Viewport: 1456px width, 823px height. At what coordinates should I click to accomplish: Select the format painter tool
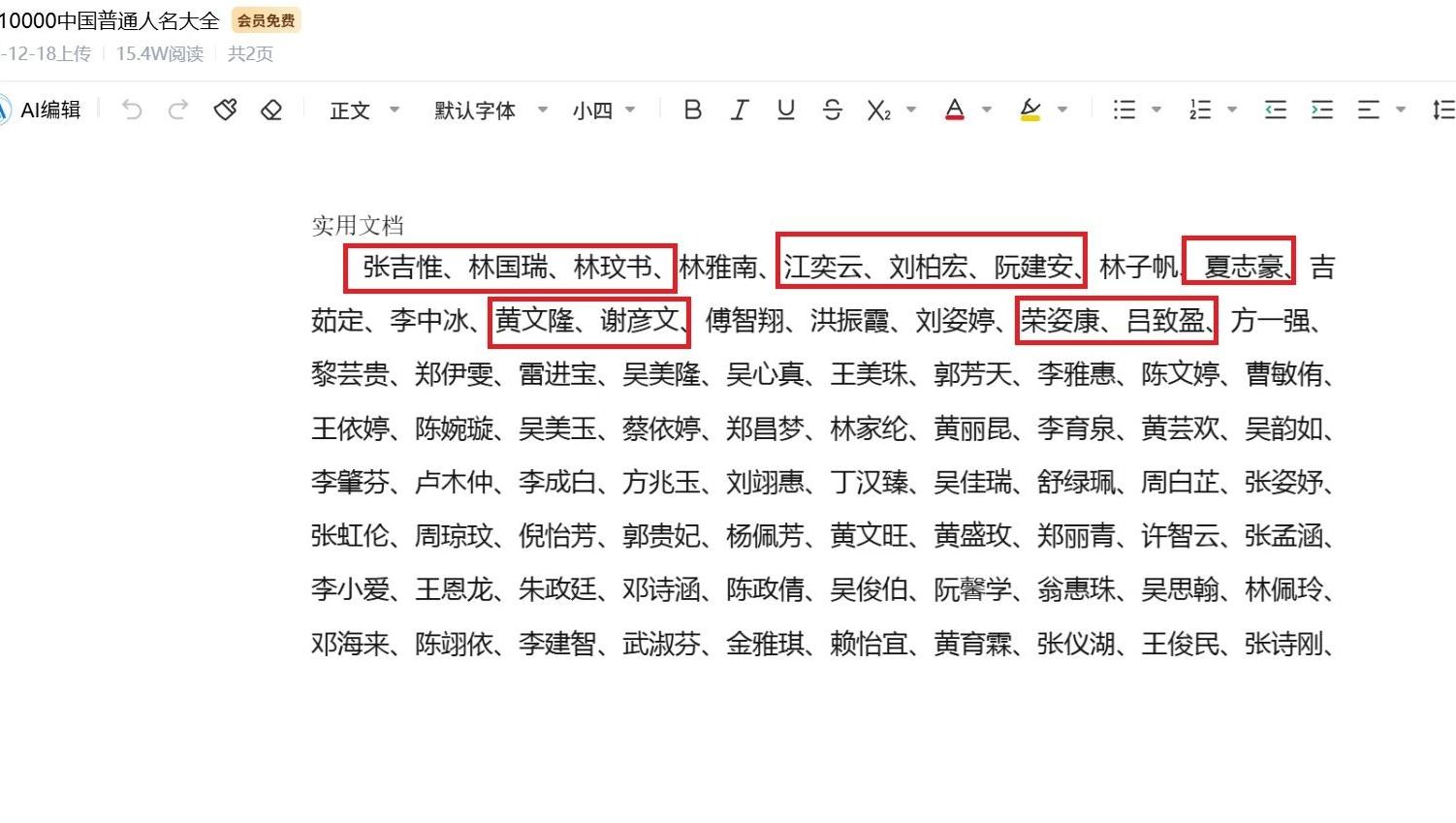225,110
